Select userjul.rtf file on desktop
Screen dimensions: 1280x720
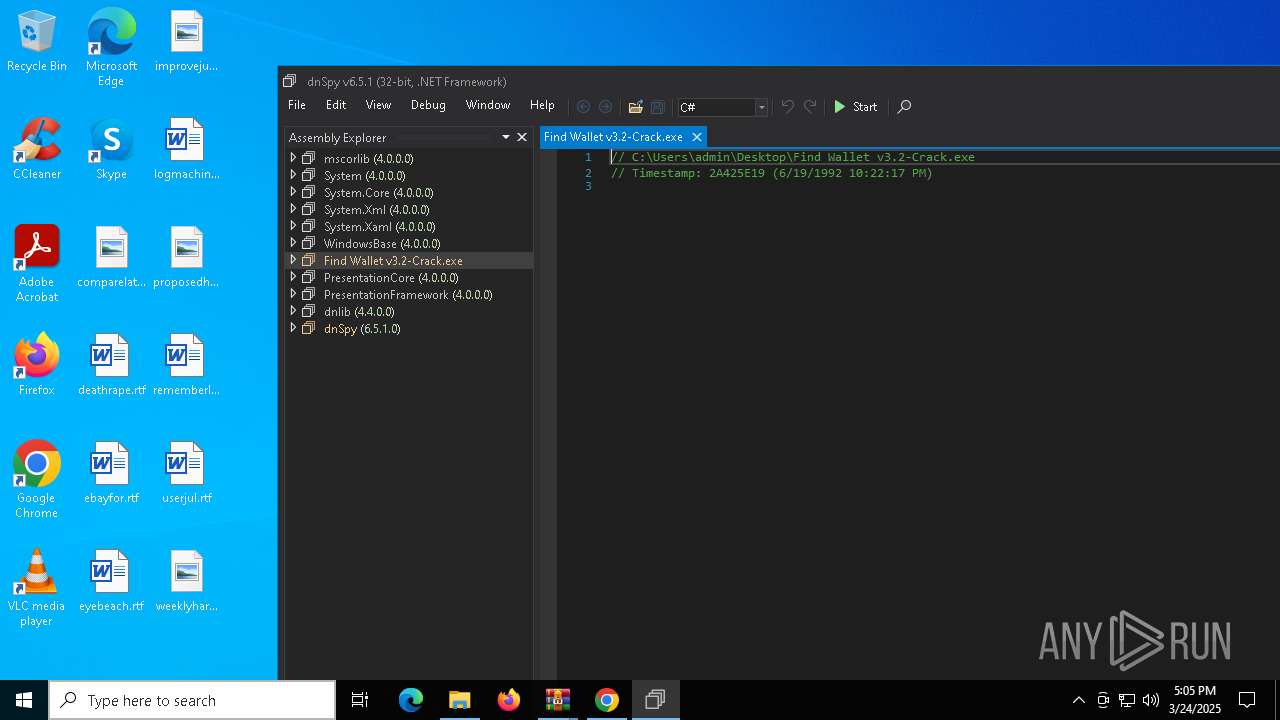tap(186, 473)
